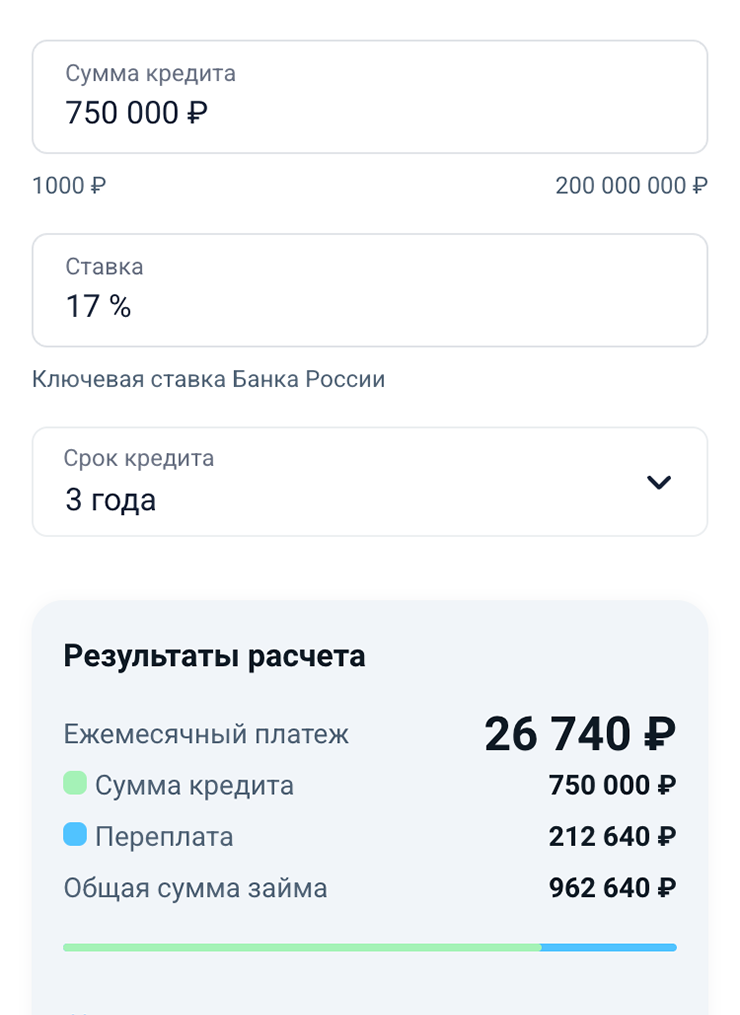Click the Ключевая ставка Банка России link
Viewport: 740px width, 1015px height.
(x=208, y=379)
